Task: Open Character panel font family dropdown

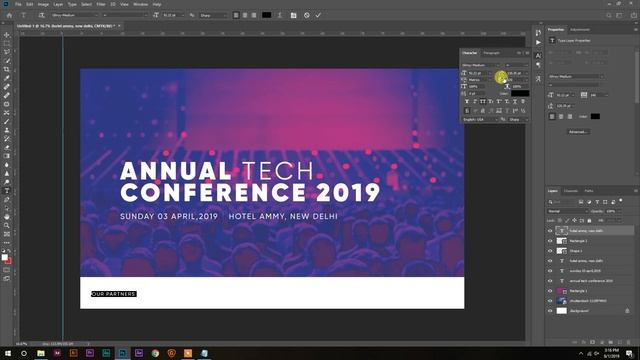Action: click(482, 65)
